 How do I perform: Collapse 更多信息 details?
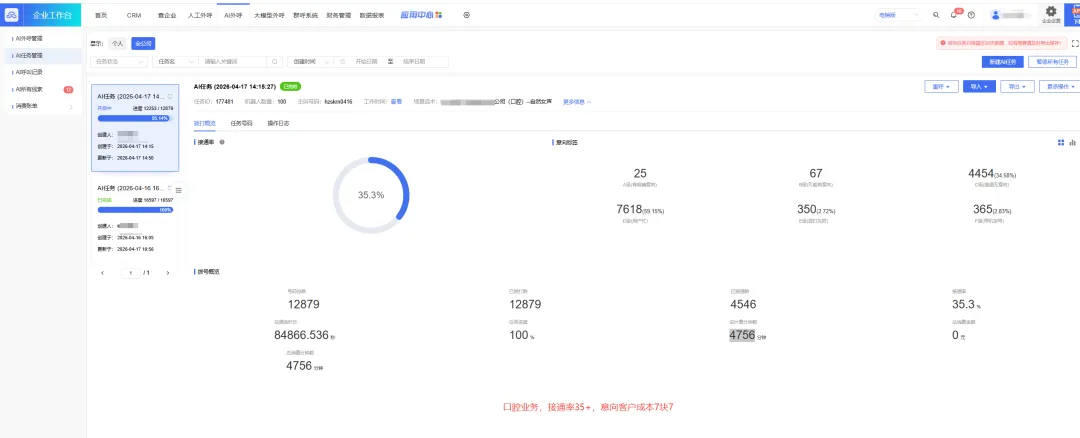577,101
